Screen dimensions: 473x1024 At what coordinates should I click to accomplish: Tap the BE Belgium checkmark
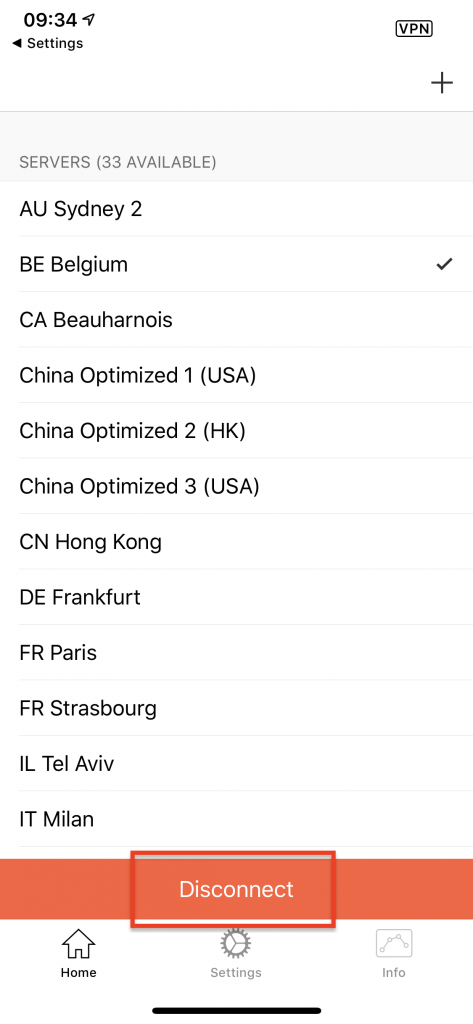pos(444,264)
